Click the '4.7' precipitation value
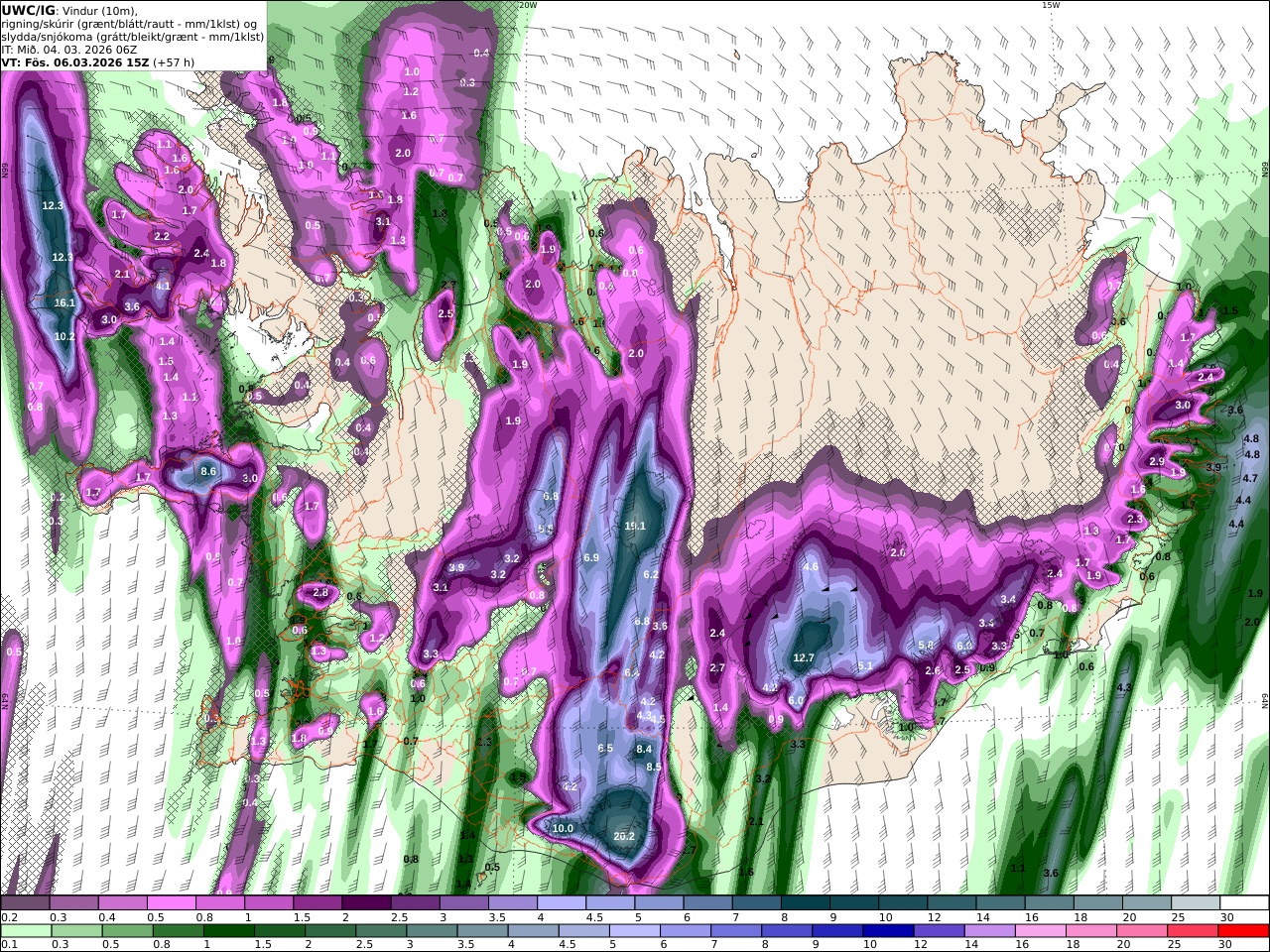The image size is (1270, 952). click(x=1251, y=478)
